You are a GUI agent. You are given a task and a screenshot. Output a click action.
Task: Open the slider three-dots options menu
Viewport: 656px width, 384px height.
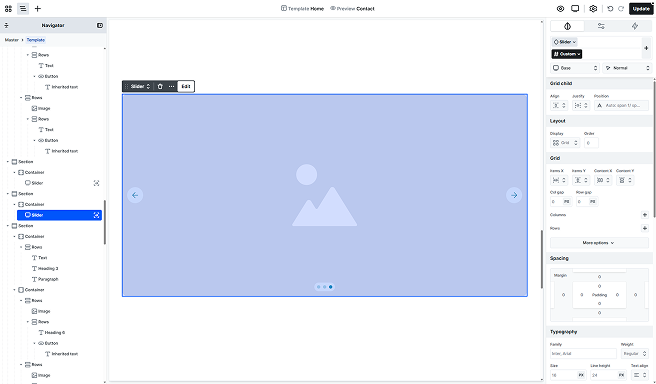(171, 87)
